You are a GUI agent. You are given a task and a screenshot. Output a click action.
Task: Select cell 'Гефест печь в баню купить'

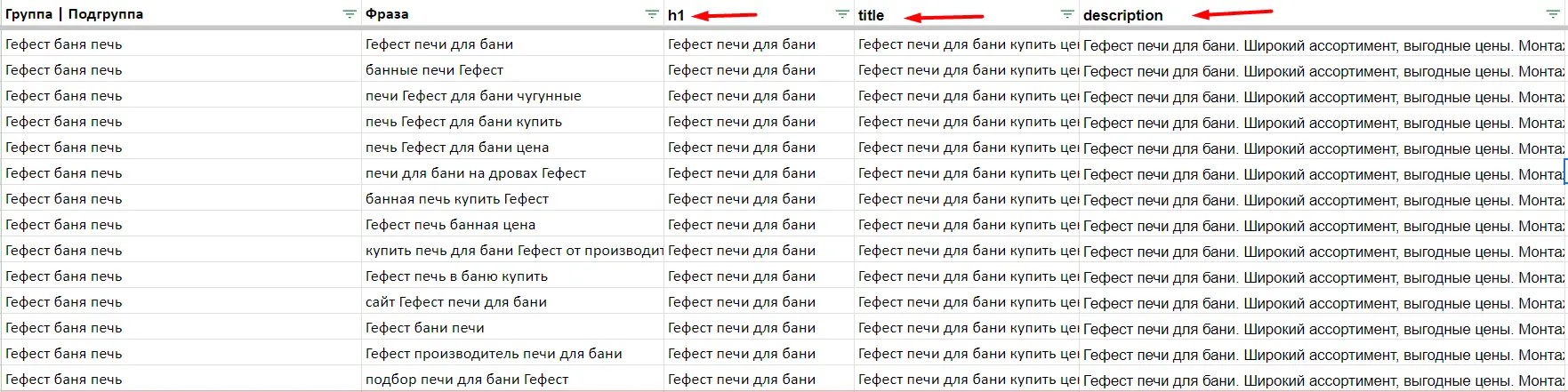[x=456, y=276]
